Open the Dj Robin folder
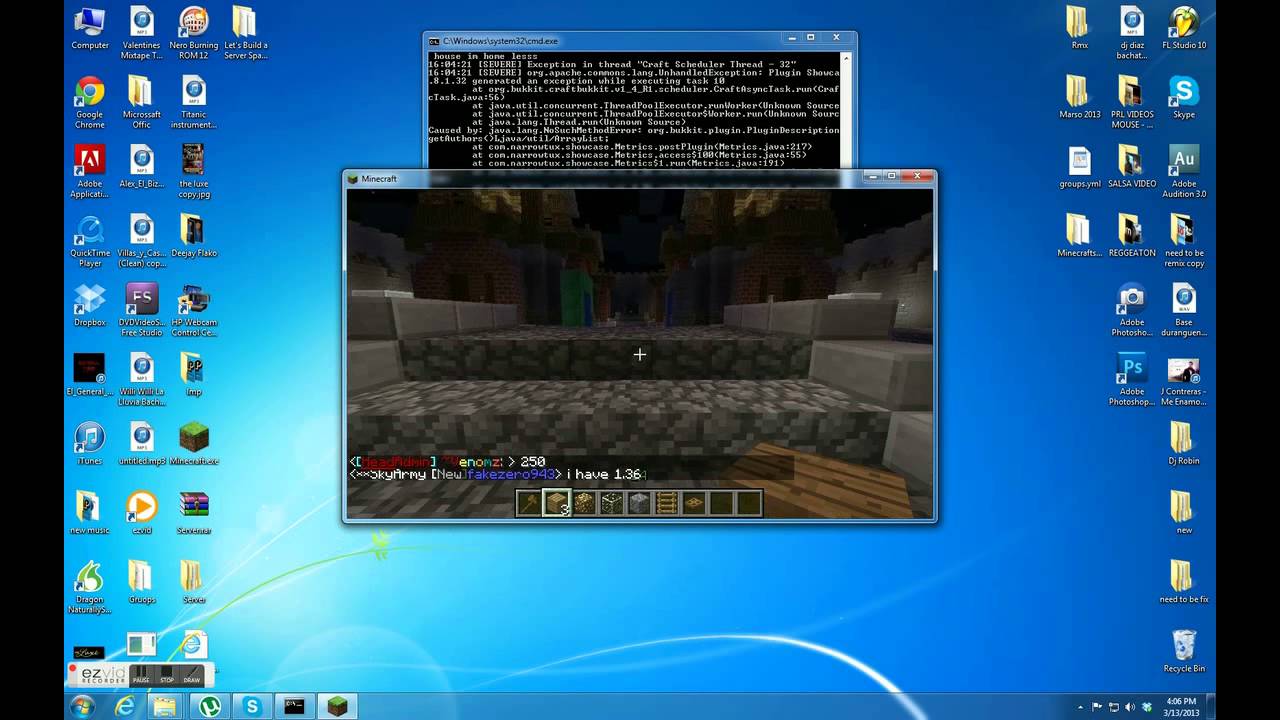This screenshot has height=720, width=1280. (1184, 443)
